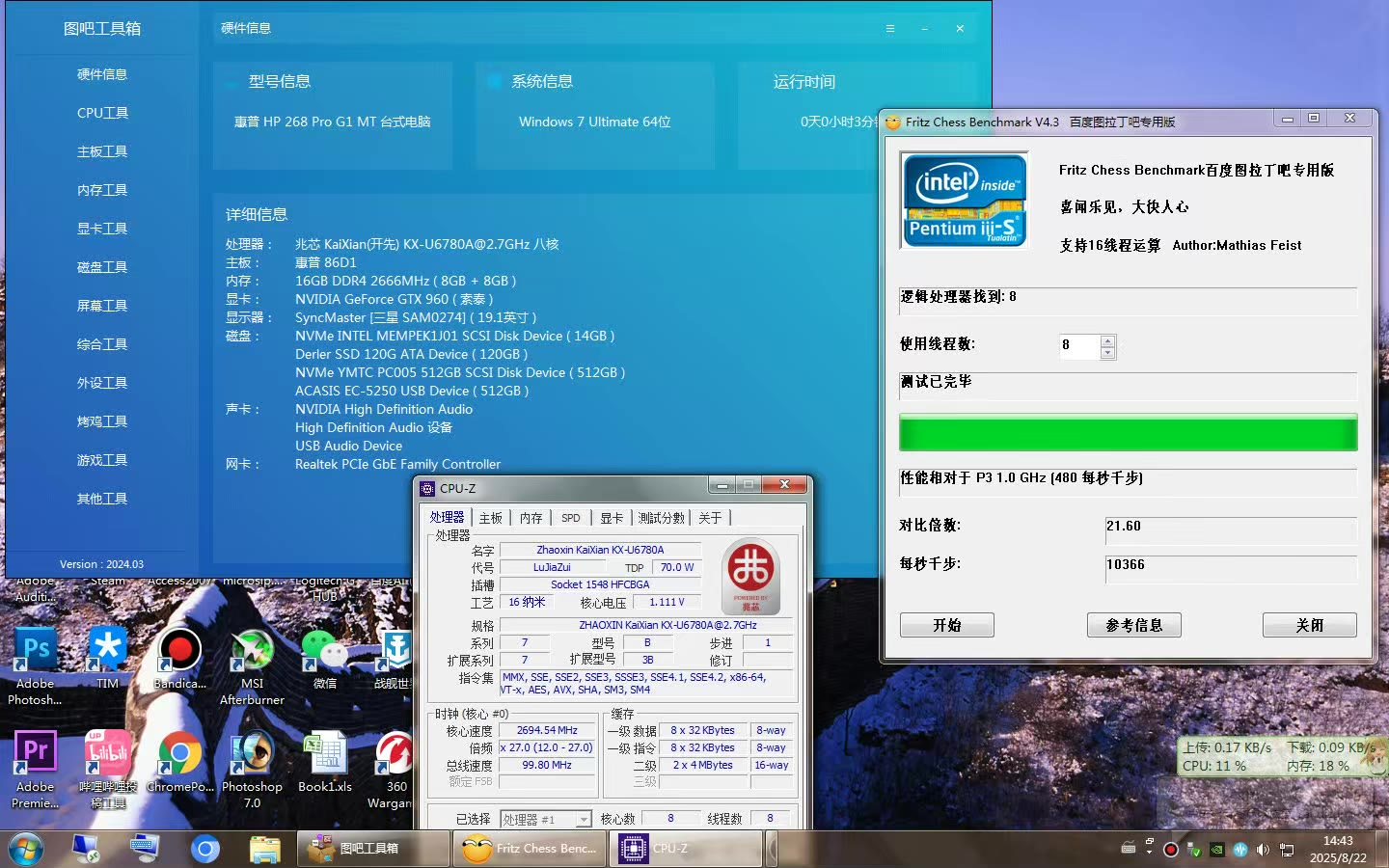The width and height of the screenshot is (1389, 868).
Task: Click 参考信息 button in Fritz
Action: pos(1134,625)
